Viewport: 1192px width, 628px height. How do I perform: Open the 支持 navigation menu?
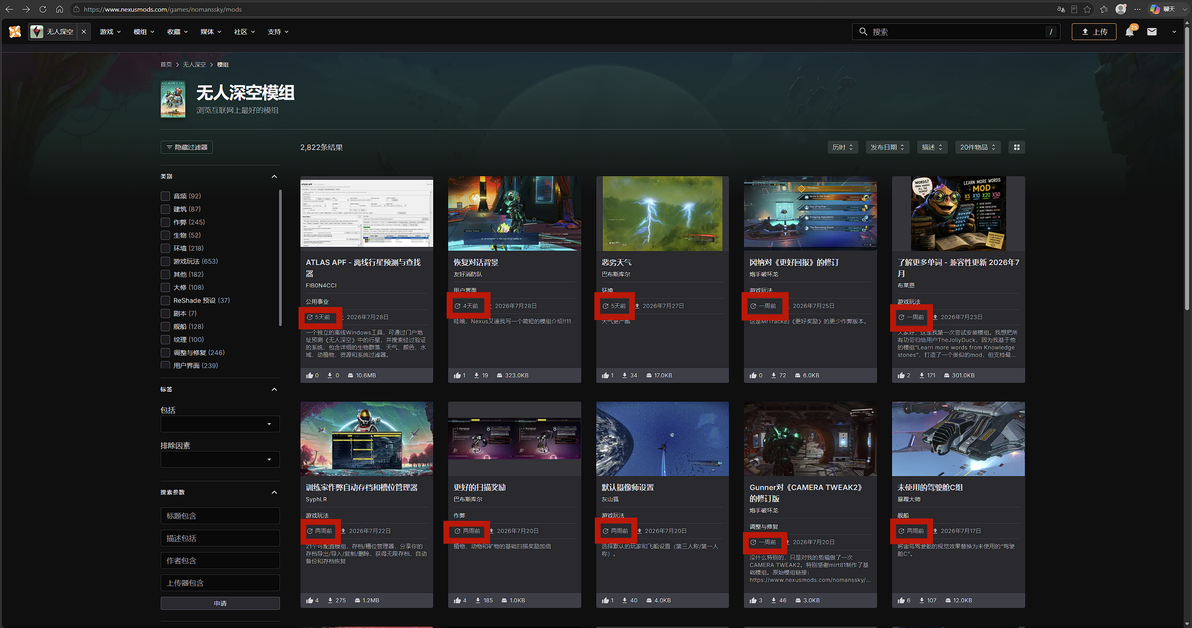tap(277, 31)
